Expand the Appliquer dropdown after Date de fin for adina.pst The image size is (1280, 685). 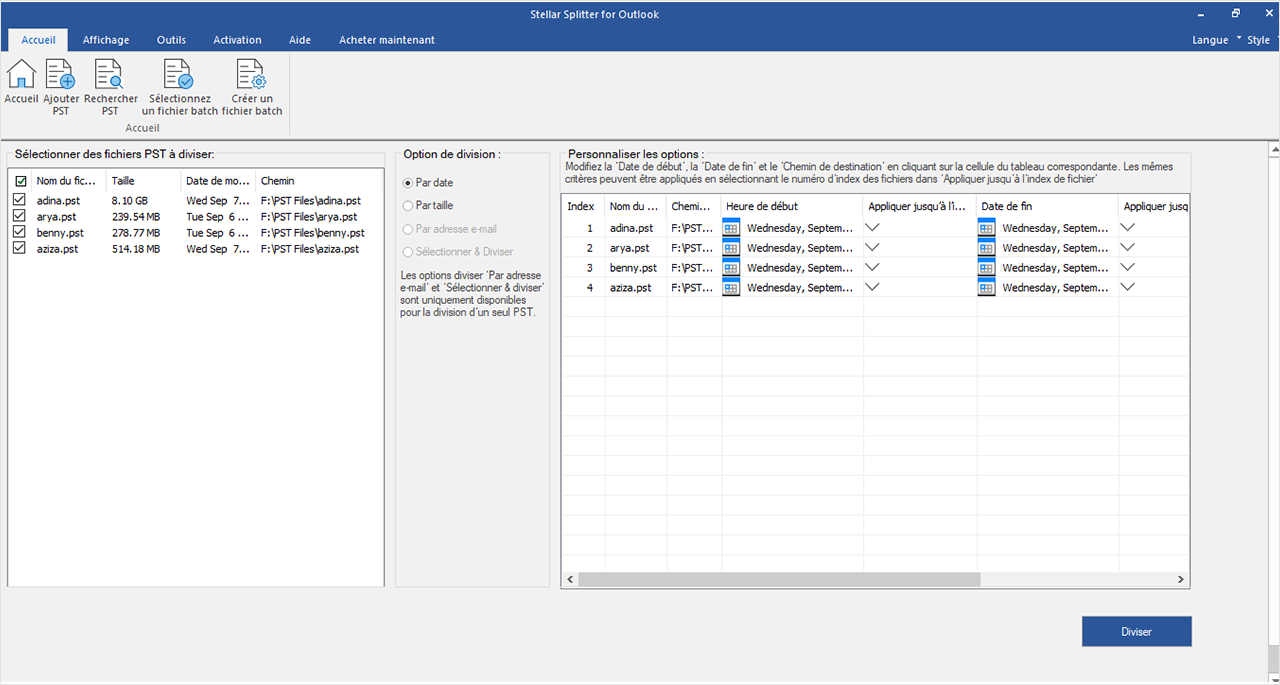tap(1128, 227)
